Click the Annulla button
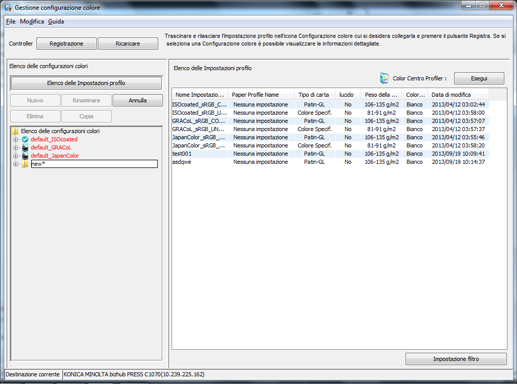 (138, 100)
